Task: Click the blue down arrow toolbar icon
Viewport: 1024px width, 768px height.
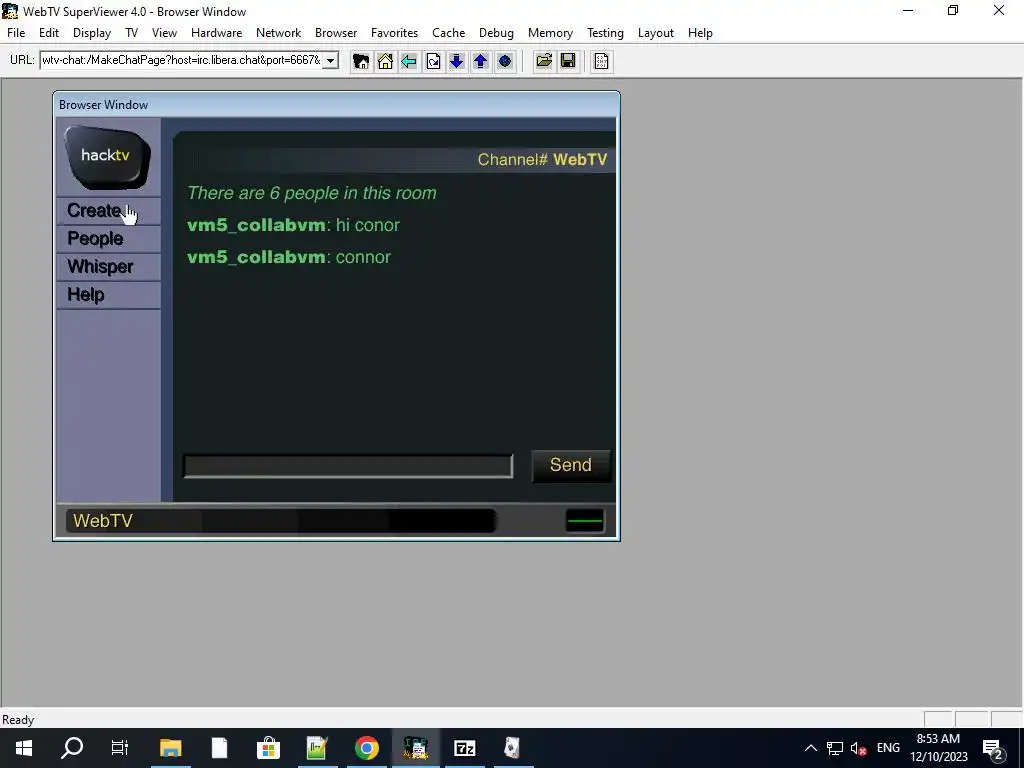Action: coord(456,61)
